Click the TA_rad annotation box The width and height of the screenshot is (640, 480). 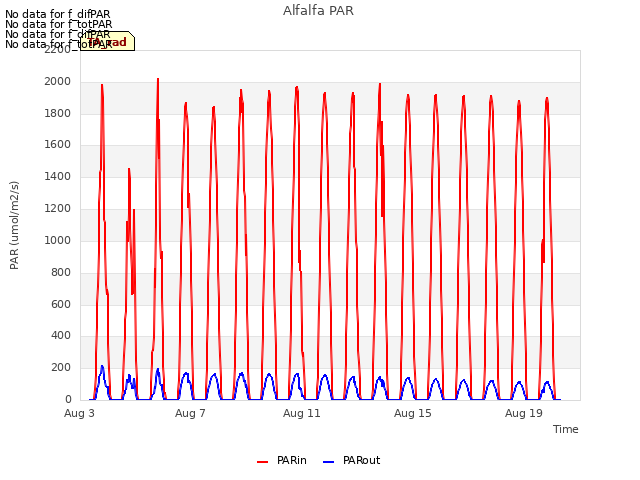107,41
